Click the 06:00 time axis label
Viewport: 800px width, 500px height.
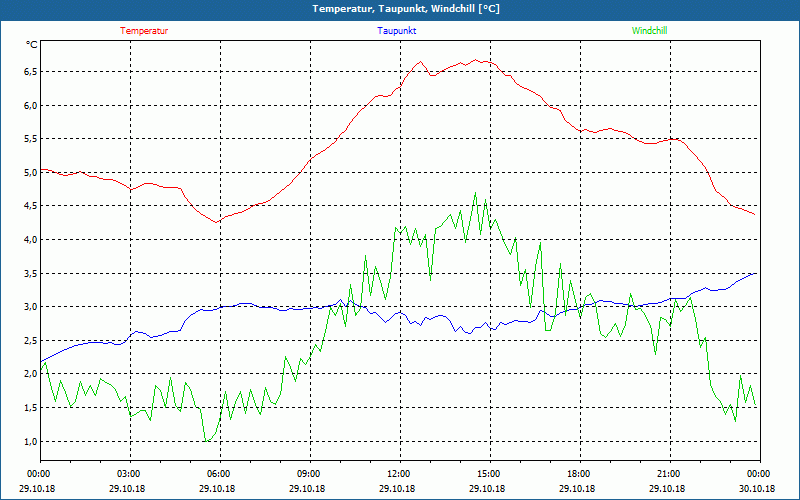tap(220, 474)
